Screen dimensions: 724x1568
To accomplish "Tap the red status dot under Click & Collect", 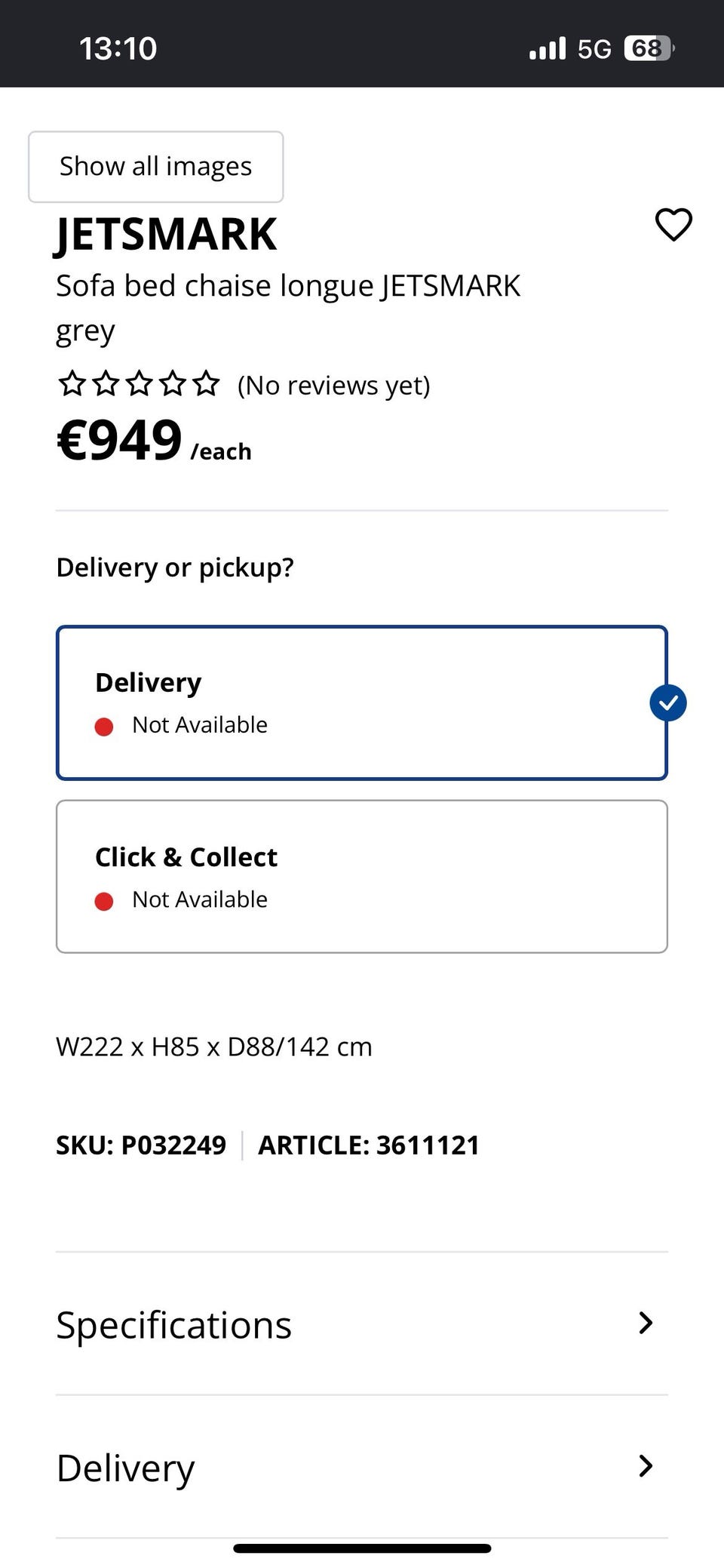I will 104,901.
